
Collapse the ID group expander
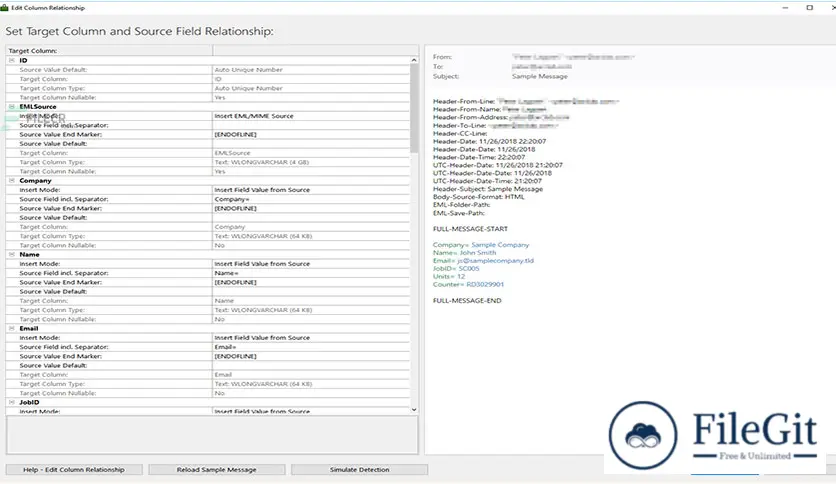tap(12, 60)
